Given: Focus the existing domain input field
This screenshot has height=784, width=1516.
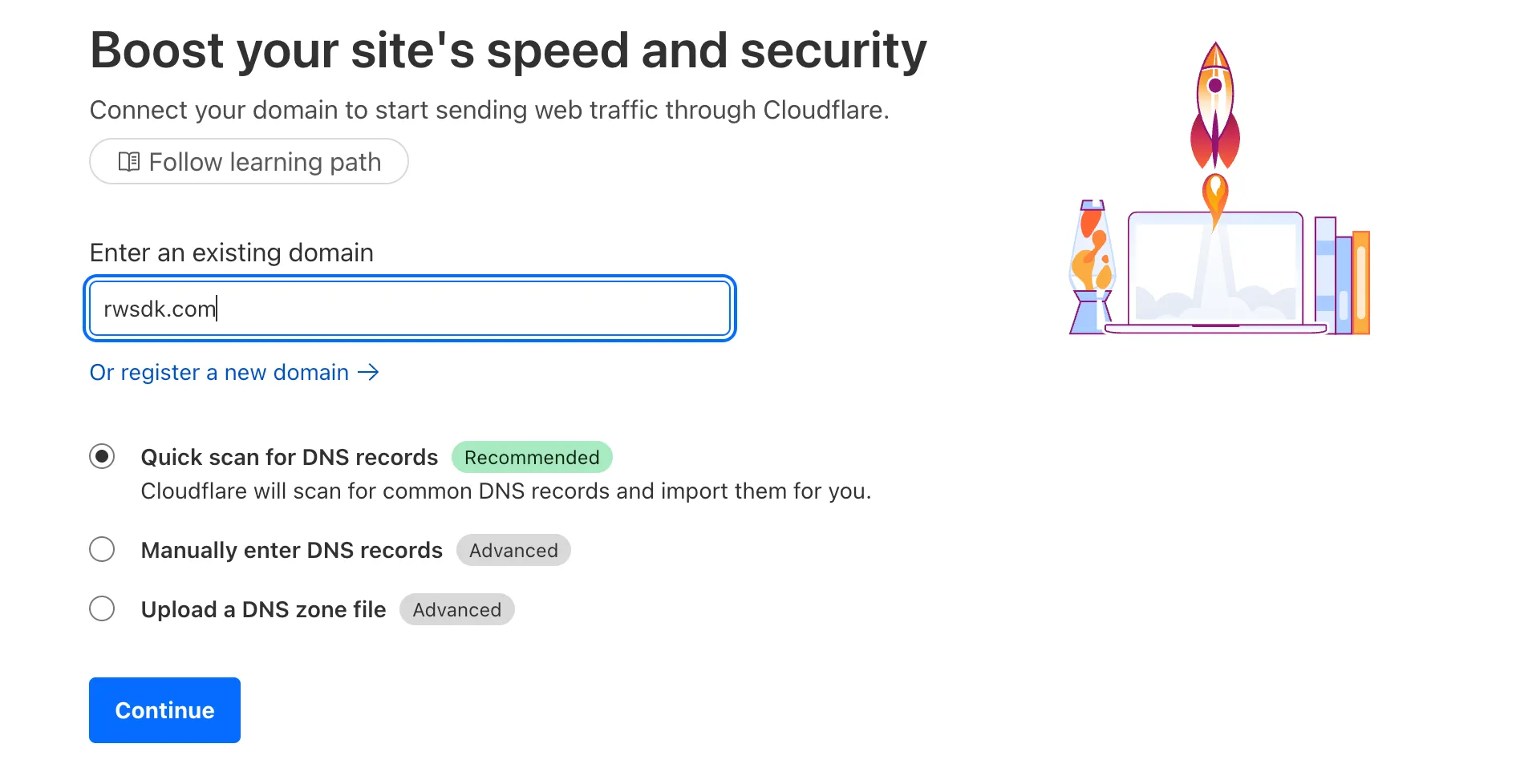Looking at the screenshot, I should coord(409,309).
